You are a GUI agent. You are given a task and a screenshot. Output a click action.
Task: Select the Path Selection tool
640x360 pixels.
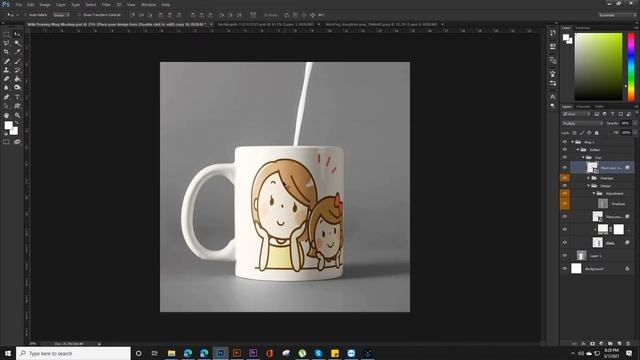click(x=7, y=106)
